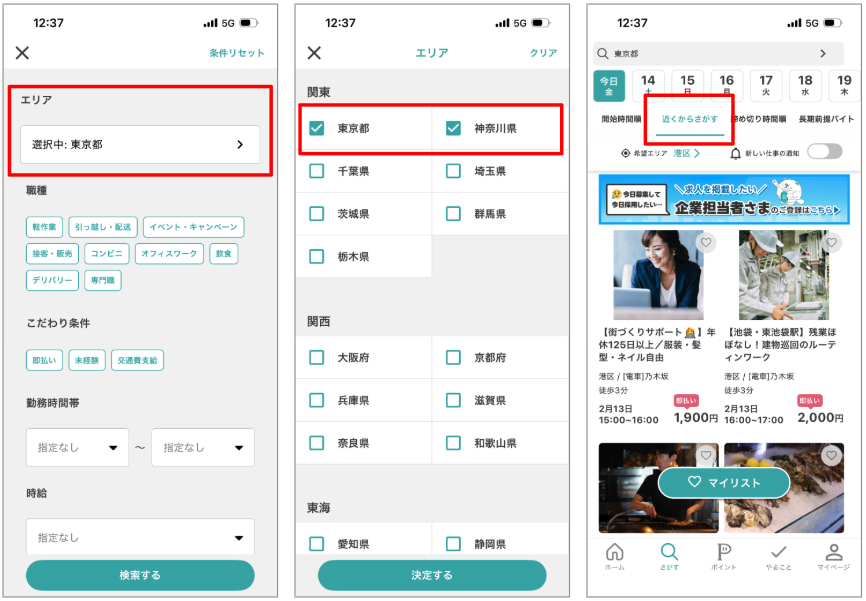
Task: Select date 16 in the date strip
Action: 727,86
